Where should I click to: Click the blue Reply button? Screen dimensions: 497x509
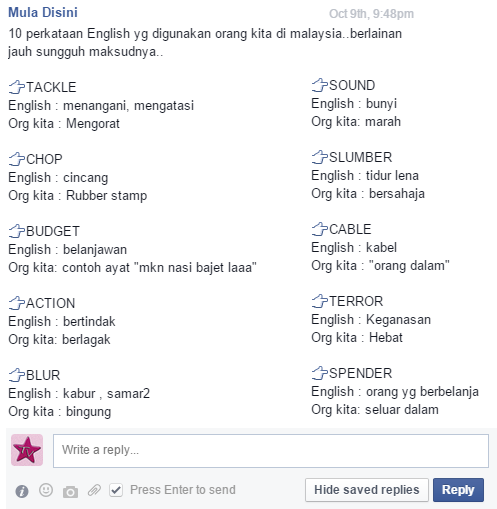(458, 490)
